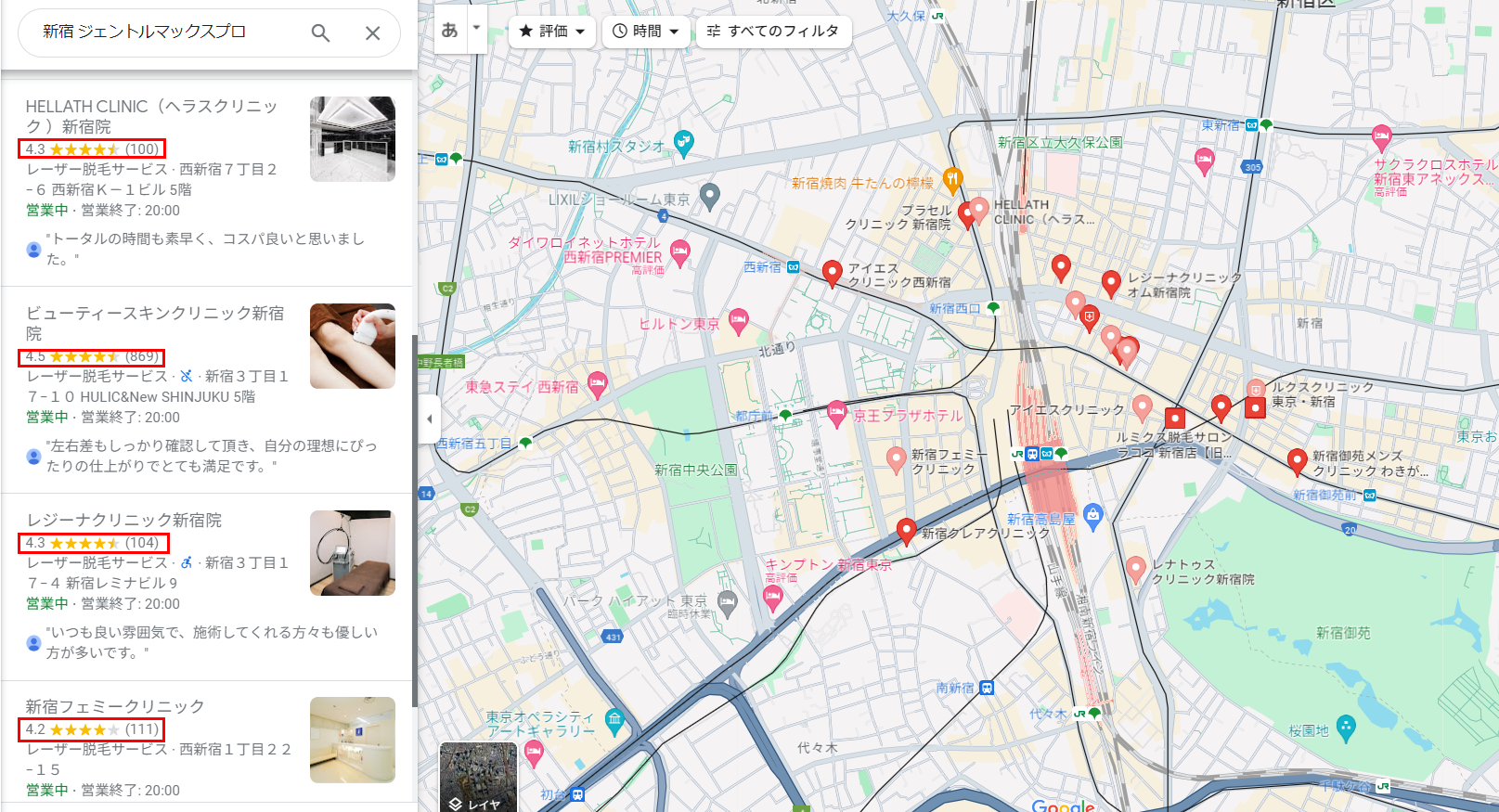Click the gray pin for LIXILショールーム東京
This screenshot has width=1499, height=812.
709,196
